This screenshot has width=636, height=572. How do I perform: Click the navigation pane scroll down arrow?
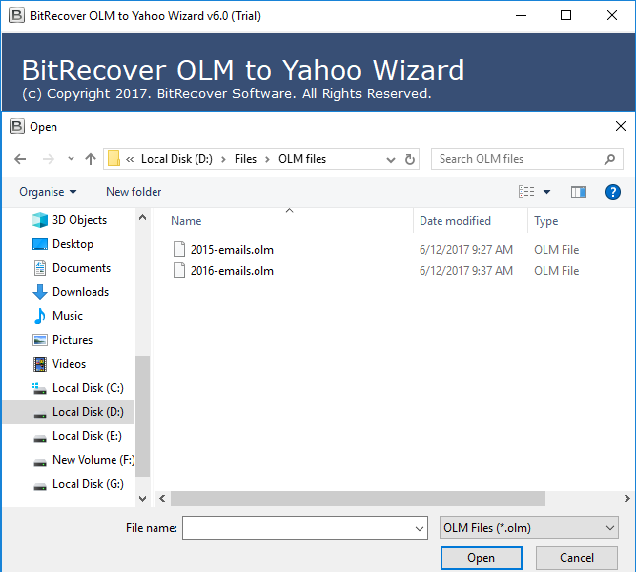142,499
